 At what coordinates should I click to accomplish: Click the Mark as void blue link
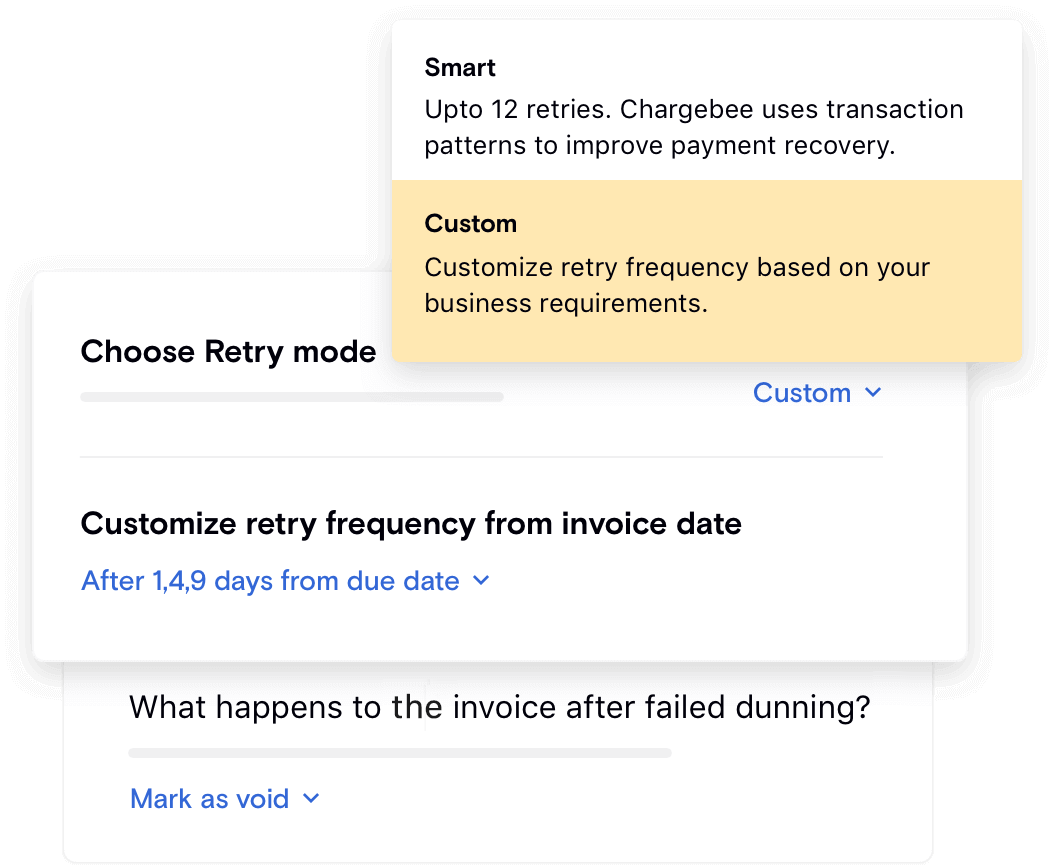click(x=208, y=799)
